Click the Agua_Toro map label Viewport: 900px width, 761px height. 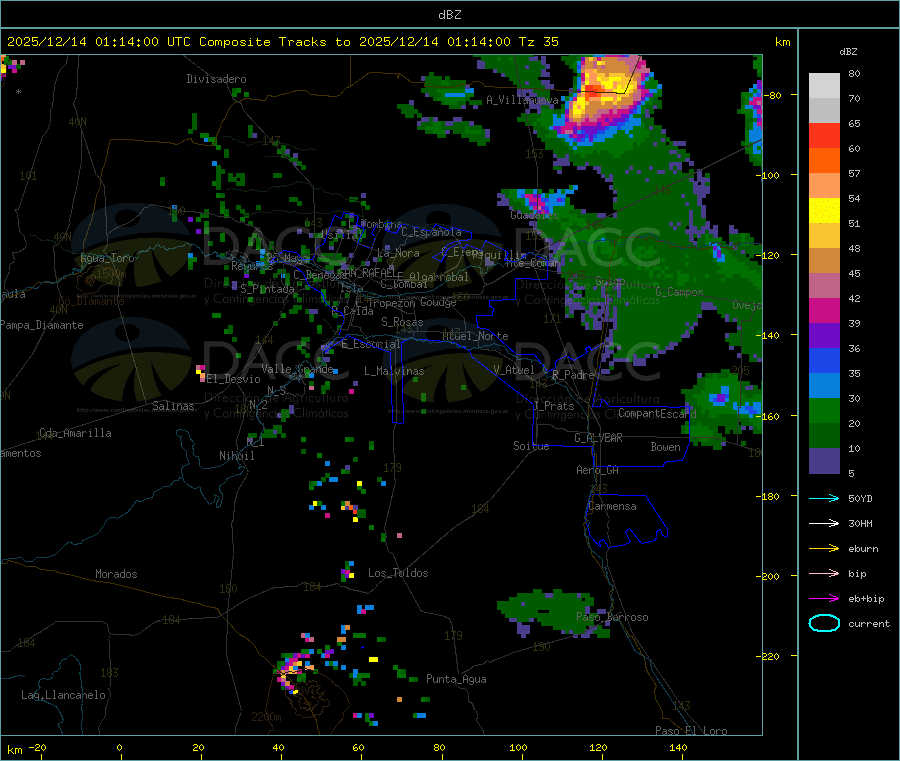tap(107, 258)
